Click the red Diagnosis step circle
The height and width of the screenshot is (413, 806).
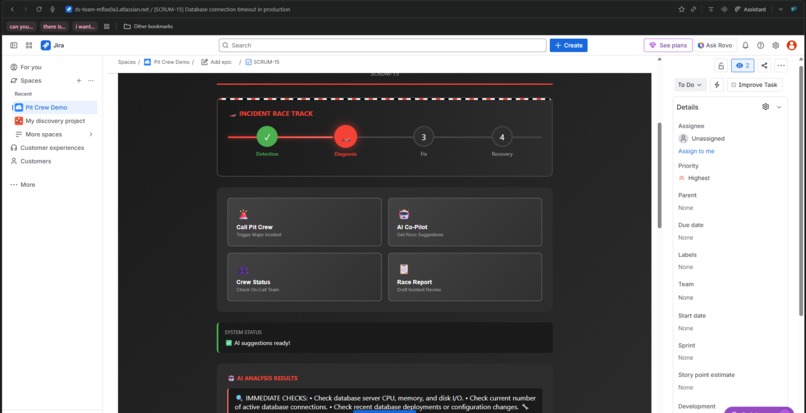click(x=345, y=137)
